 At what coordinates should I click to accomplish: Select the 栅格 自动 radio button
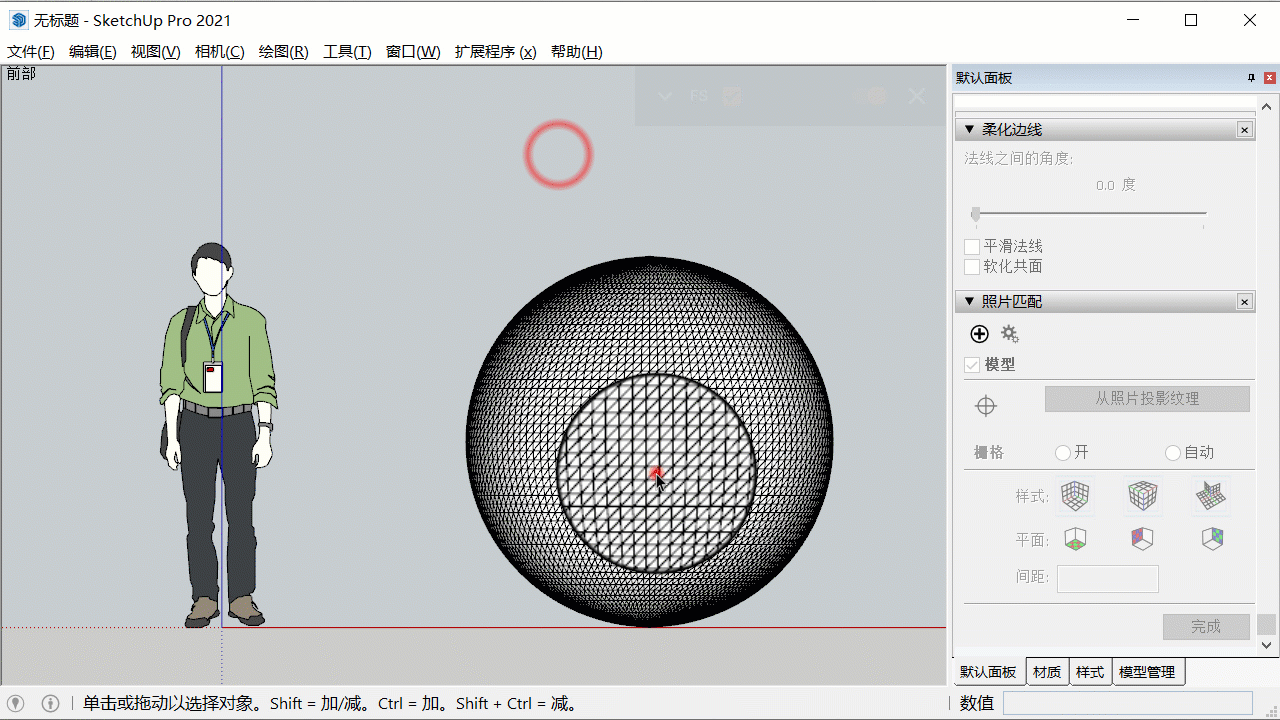point(1173,453)
